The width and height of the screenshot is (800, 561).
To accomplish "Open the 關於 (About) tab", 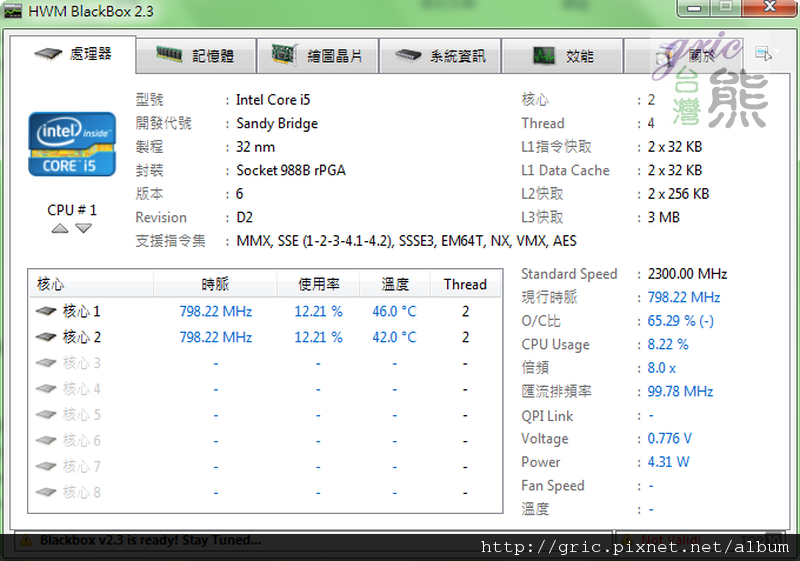I will (x=684, y=56).
